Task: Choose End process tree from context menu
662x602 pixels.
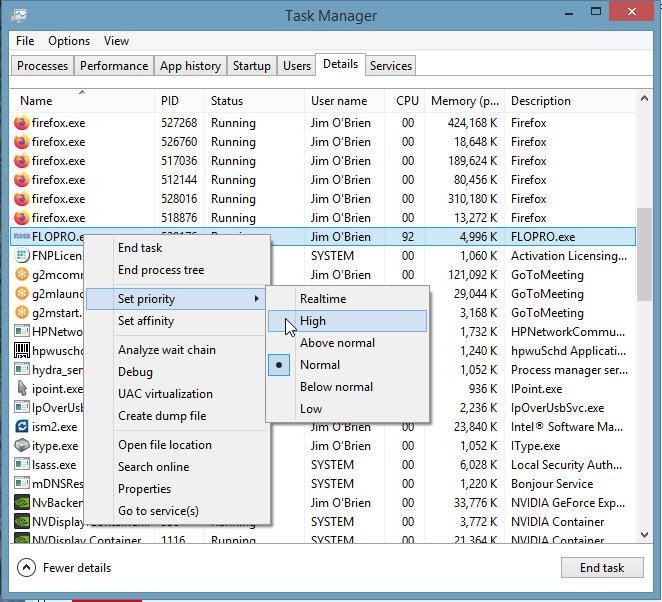Action: click(160, 270)
